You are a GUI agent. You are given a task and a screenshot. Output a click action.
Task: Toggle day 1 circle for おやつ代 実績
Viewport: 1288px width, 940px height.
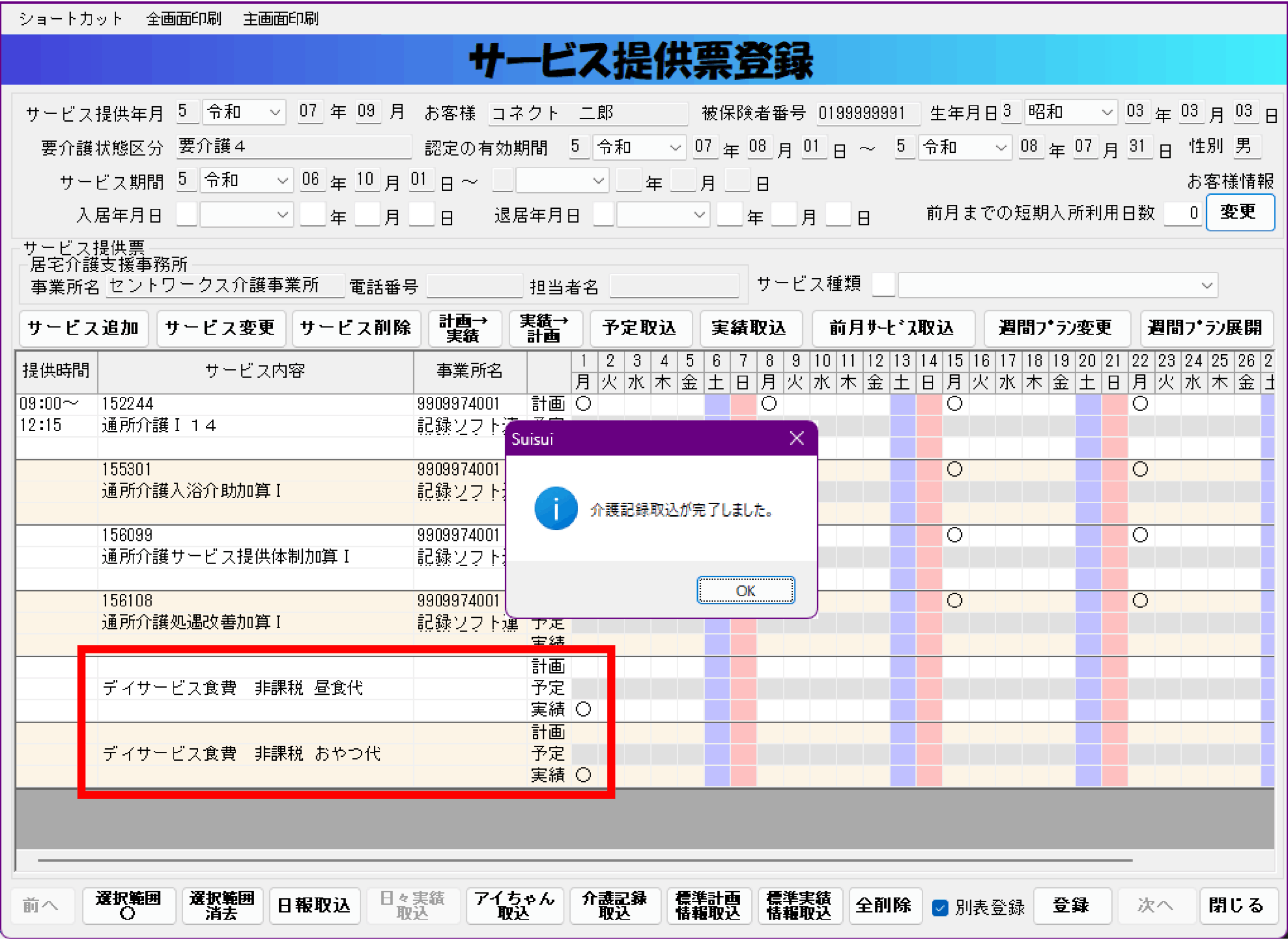[583, 774]
